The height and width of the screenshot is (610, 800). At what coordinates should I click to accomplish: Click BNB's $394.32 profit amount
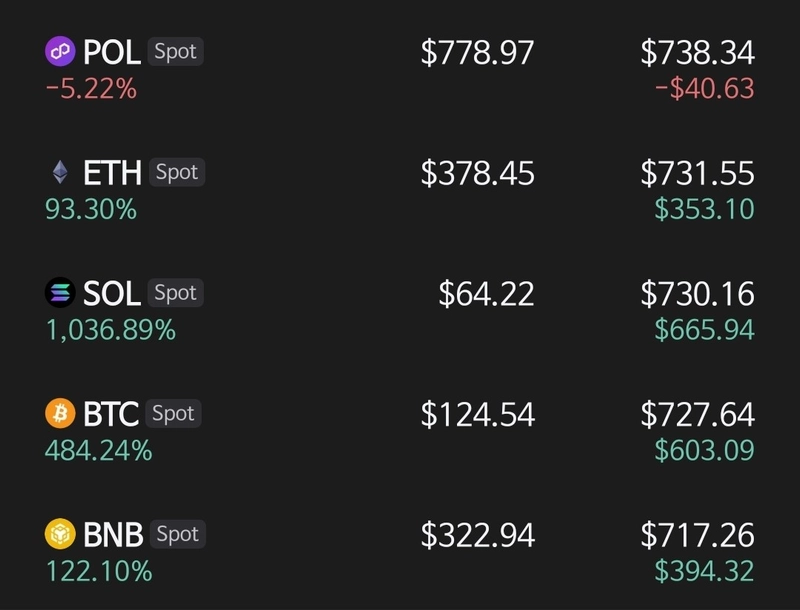point(704,571)
